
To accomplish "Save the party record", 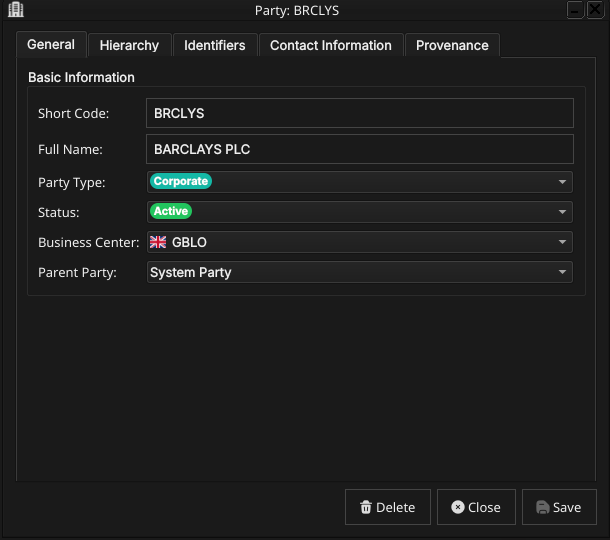I will point(559,507).
